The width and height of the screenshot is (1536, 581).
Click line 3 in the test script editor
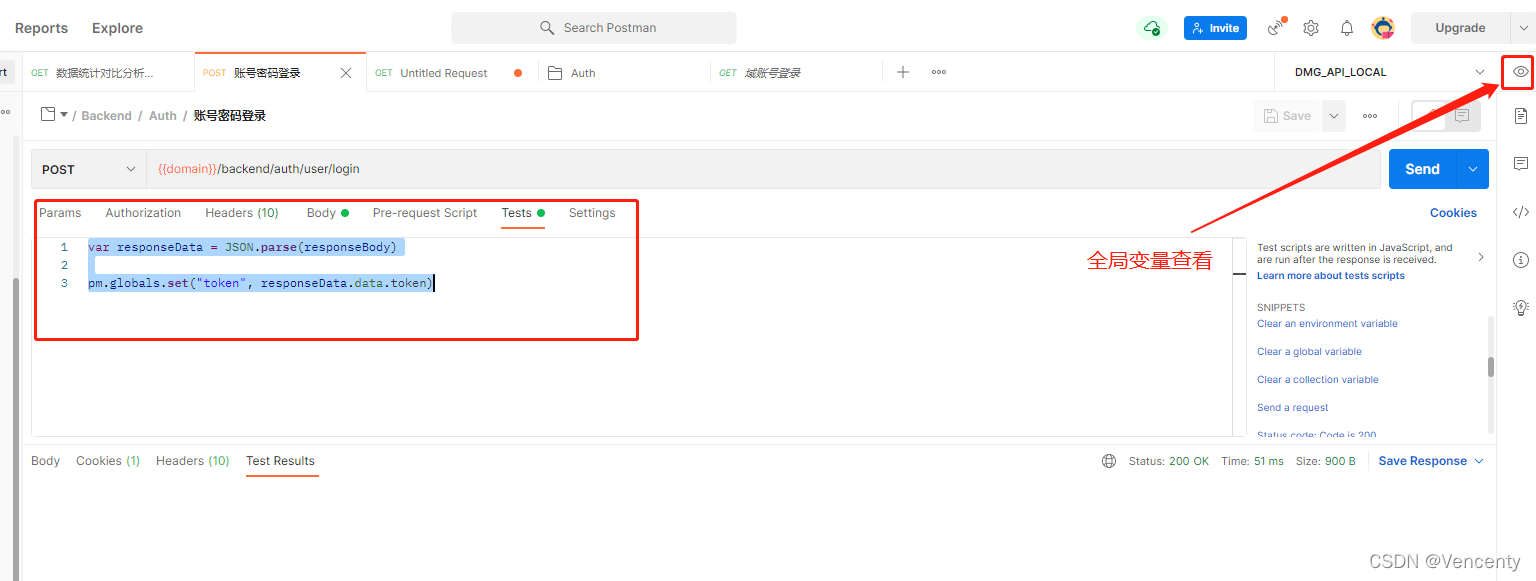(x=260, y=283)
